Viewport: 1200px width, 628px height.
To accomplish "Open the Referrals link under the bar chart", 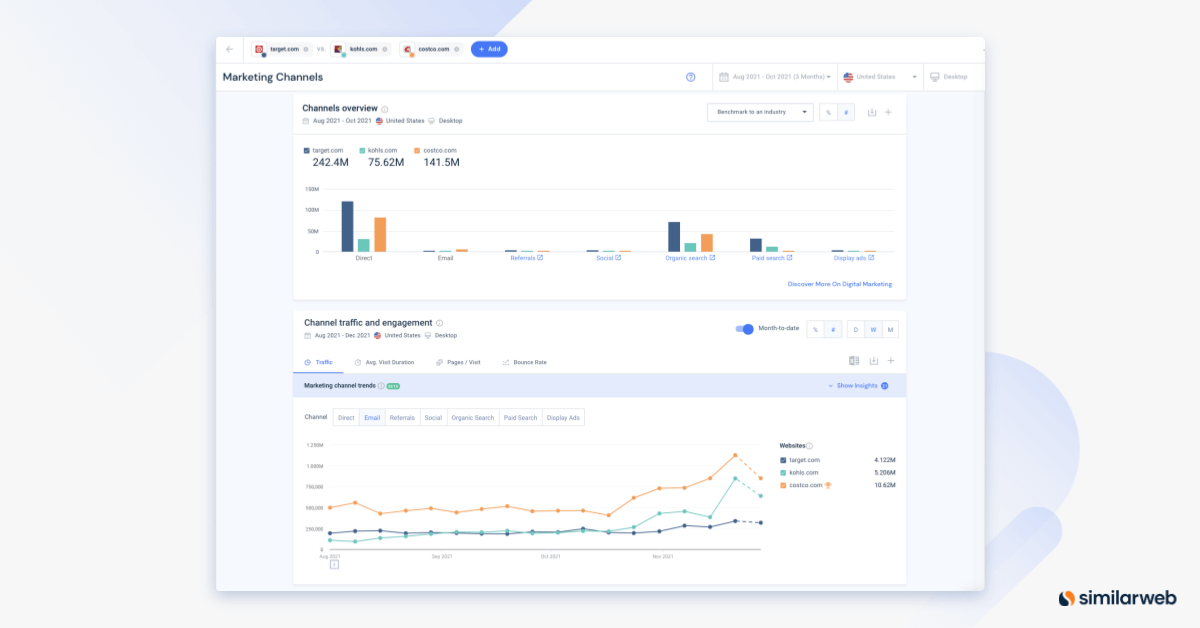I will pyautogui.click(x=523, y=258).
